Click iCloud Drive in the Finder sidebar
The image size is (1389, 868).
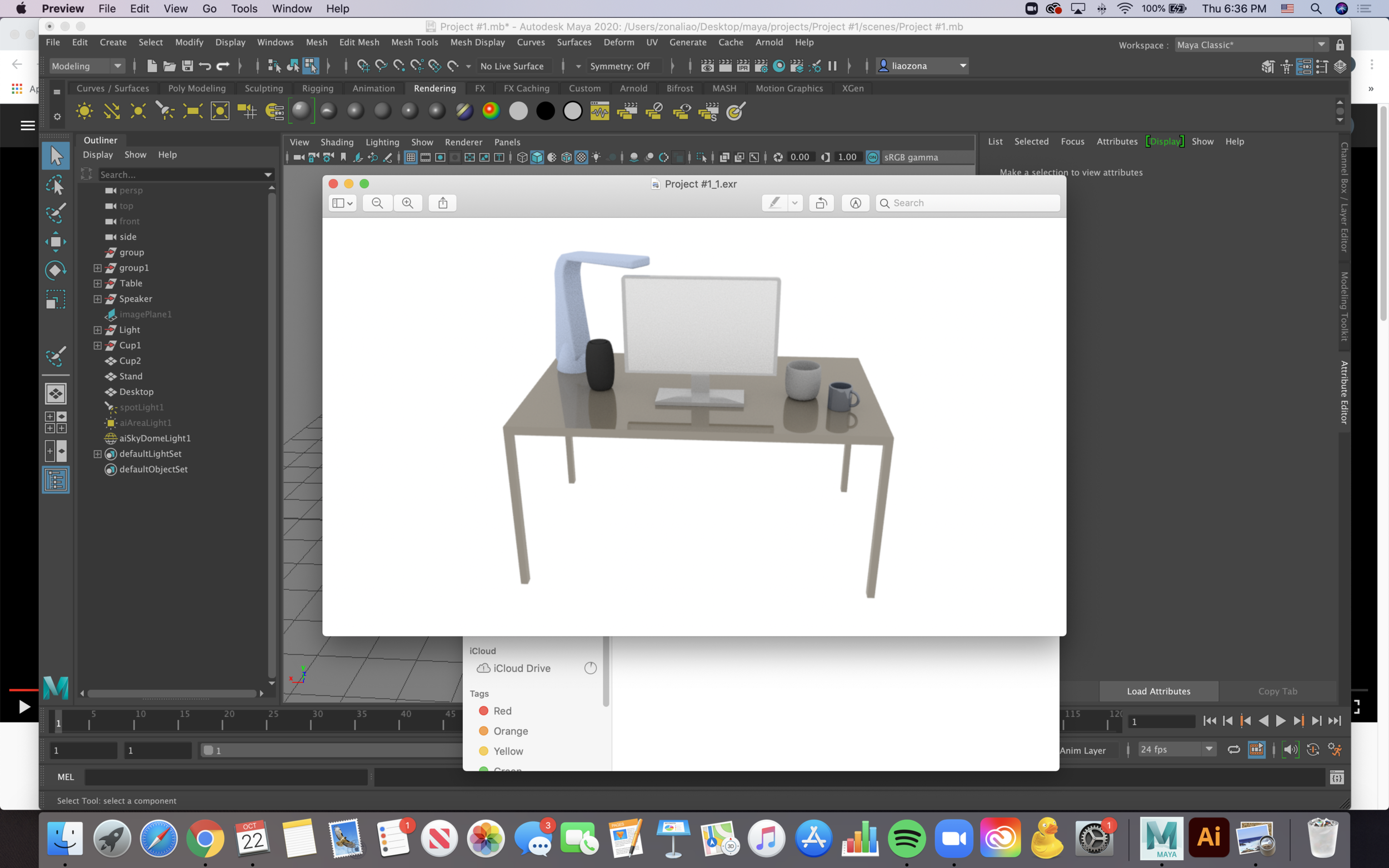522,668
